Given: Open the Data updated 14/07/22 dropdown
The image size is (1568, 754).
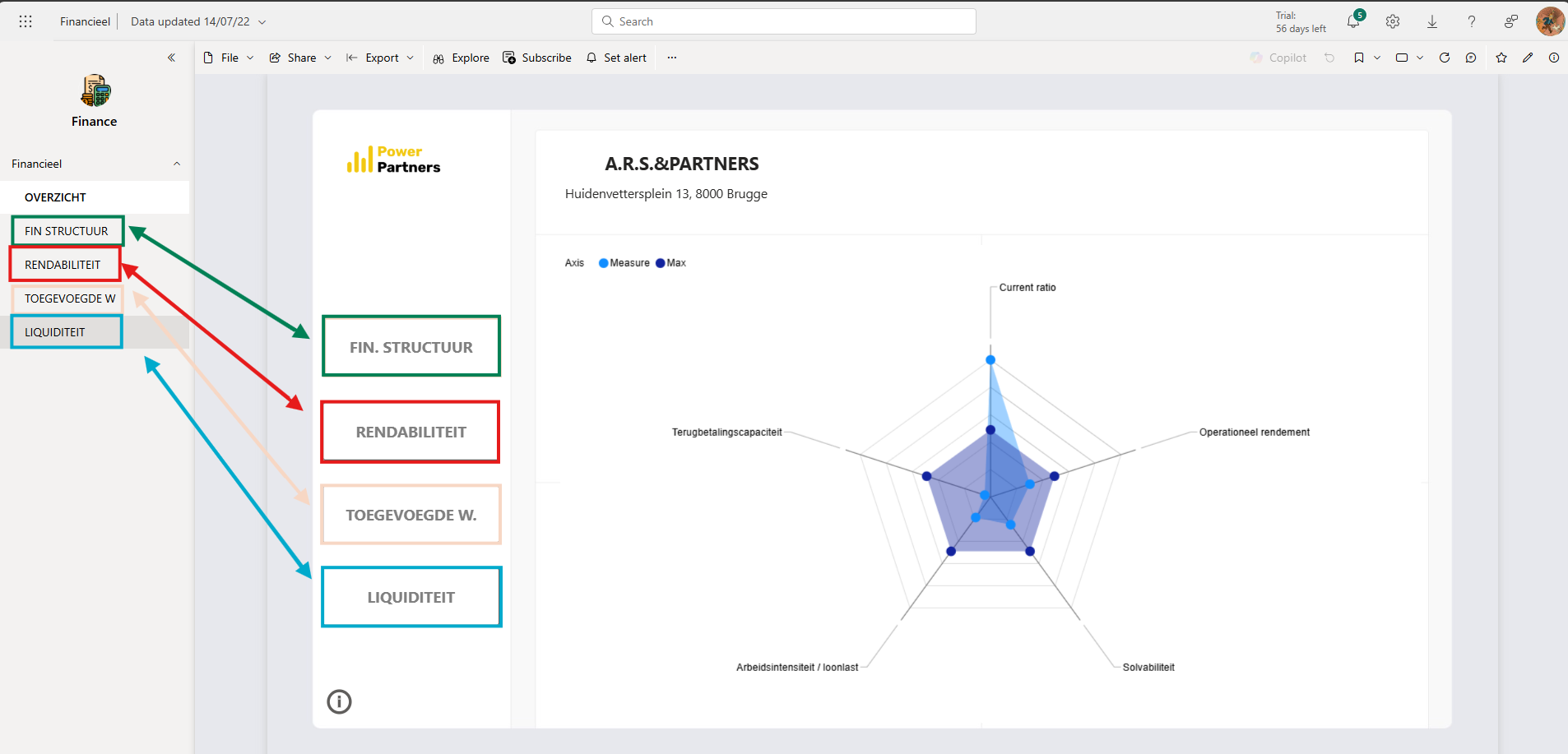Looking at the screenshot, I should click(x=262, y=21).
